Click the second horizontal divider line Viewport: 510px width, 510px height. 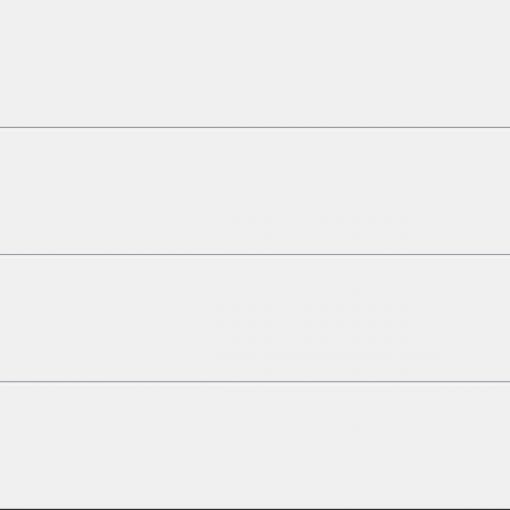coord(255,254)
